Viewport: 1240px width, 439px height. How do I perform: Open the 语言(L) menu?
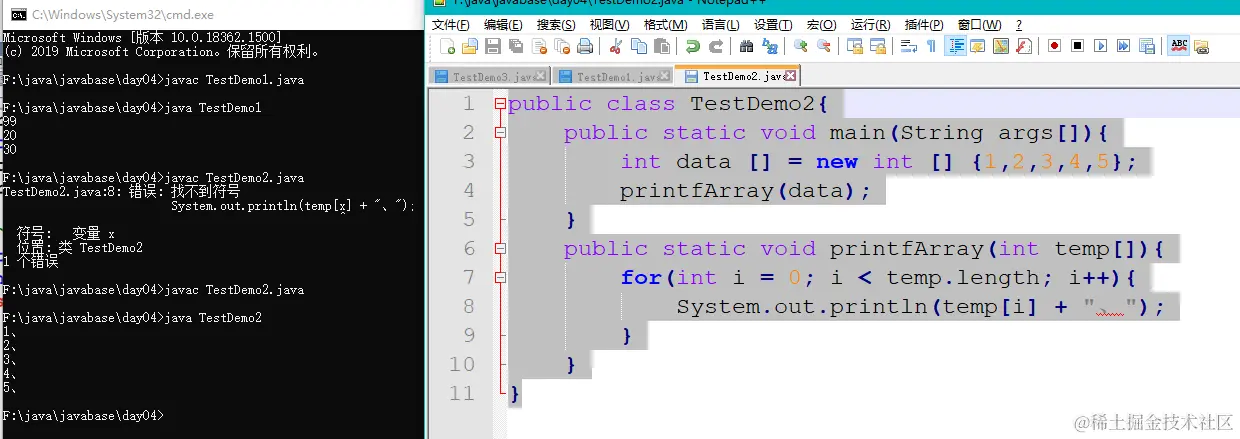click(x=720, y=25)
